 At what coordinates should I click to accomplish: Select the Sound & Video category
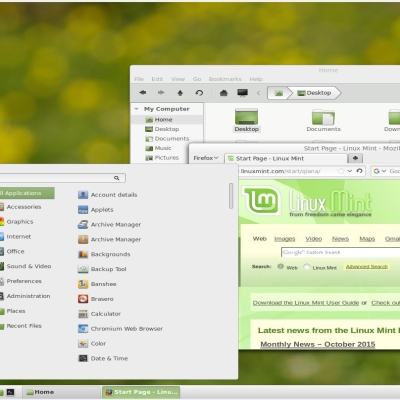[x=27, y=266]
